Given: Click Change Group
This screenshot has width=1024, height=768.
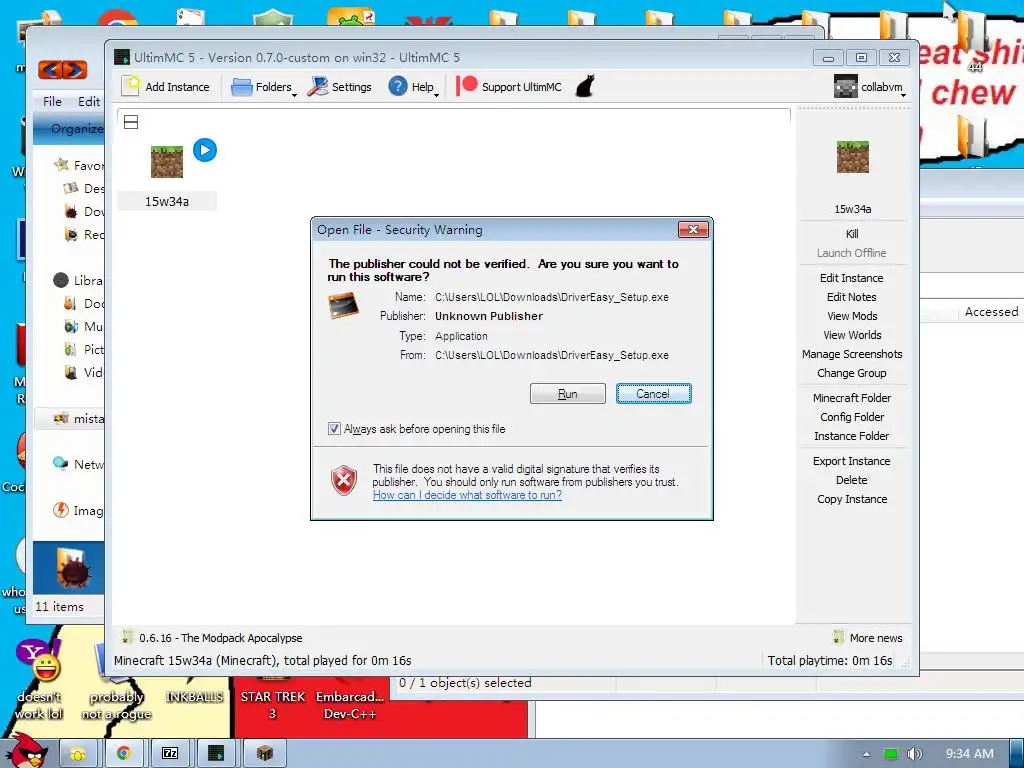Looking at the screenshot, I should tap(852, 373).
